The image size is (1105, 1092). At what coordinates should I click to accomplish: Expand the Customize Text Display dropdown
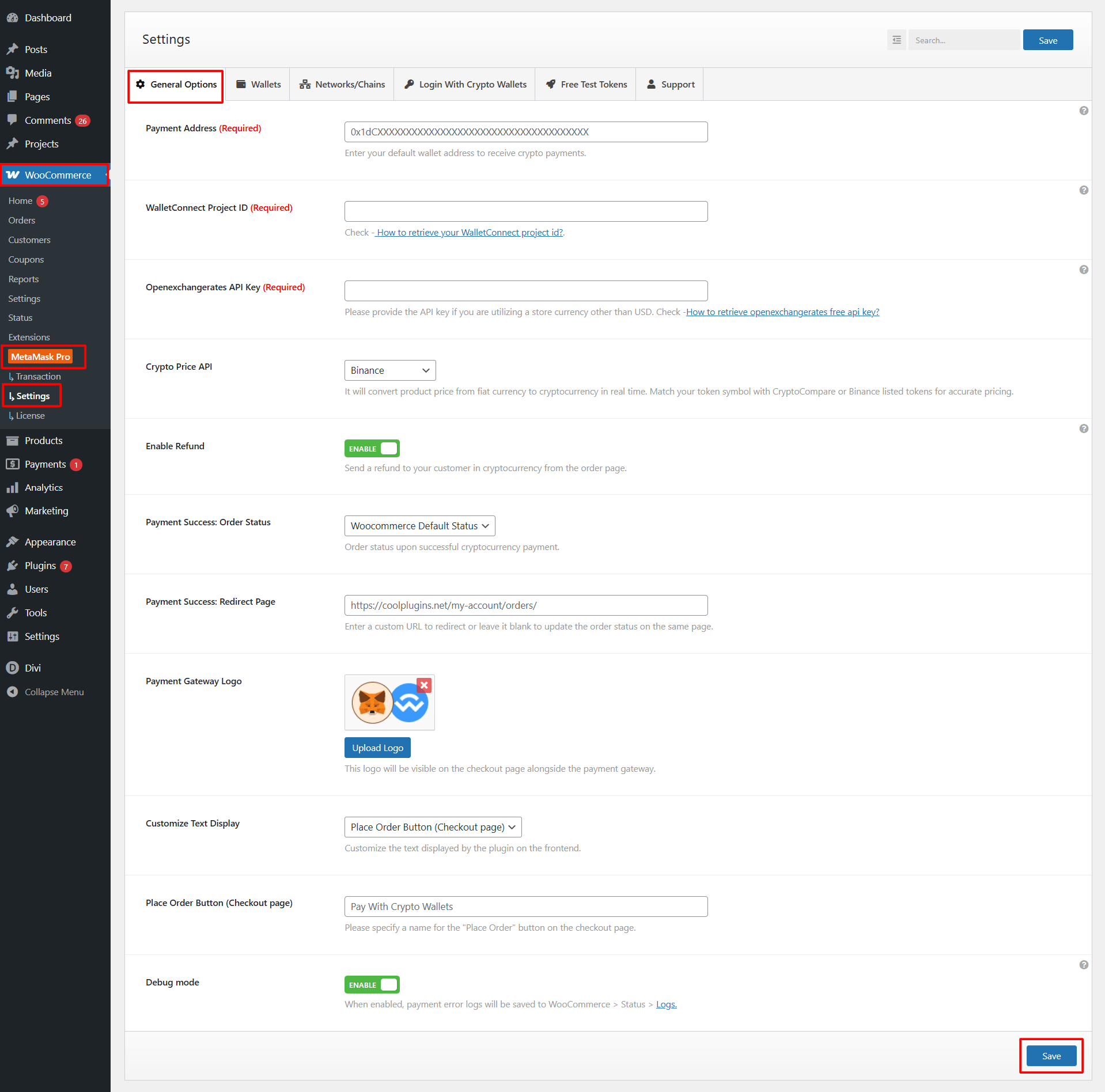433,827
